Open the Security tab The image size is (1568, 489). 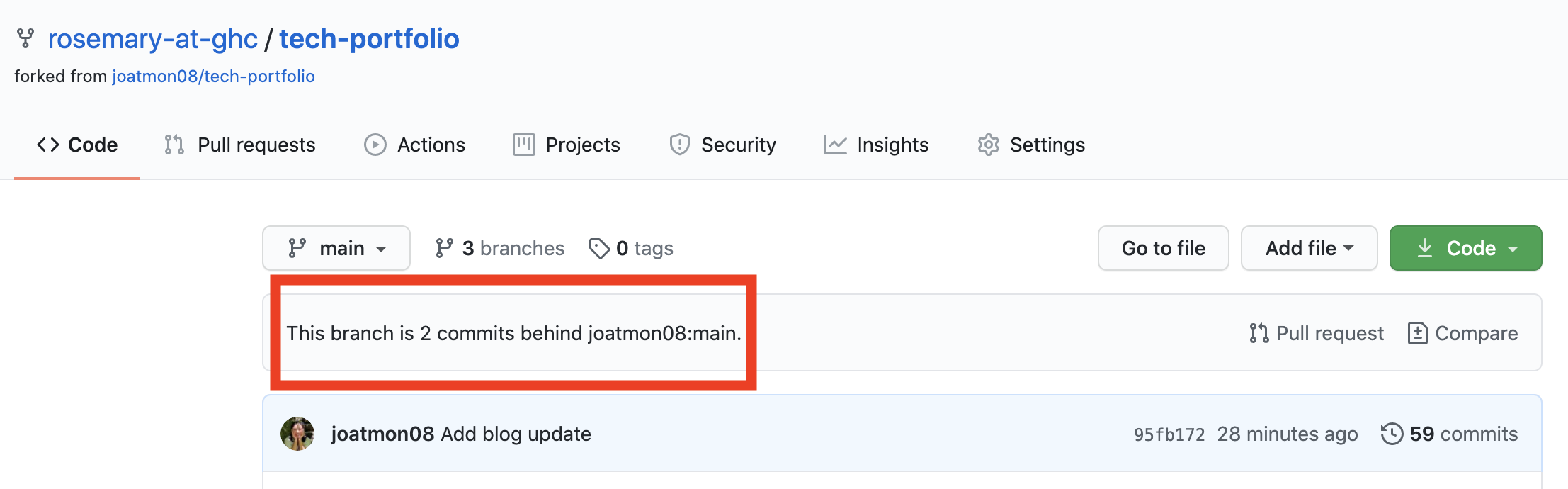(722, 145)
